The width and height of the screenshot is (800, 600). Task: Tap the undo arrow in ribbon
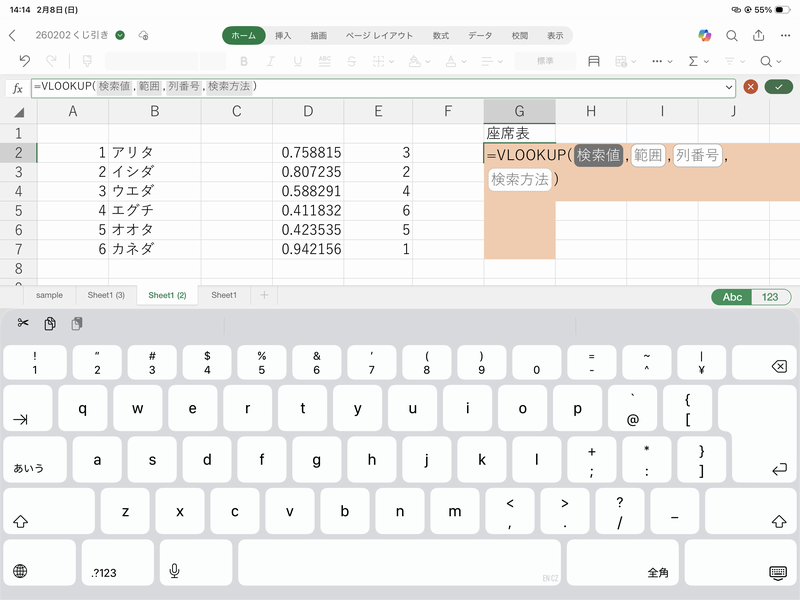25,61
